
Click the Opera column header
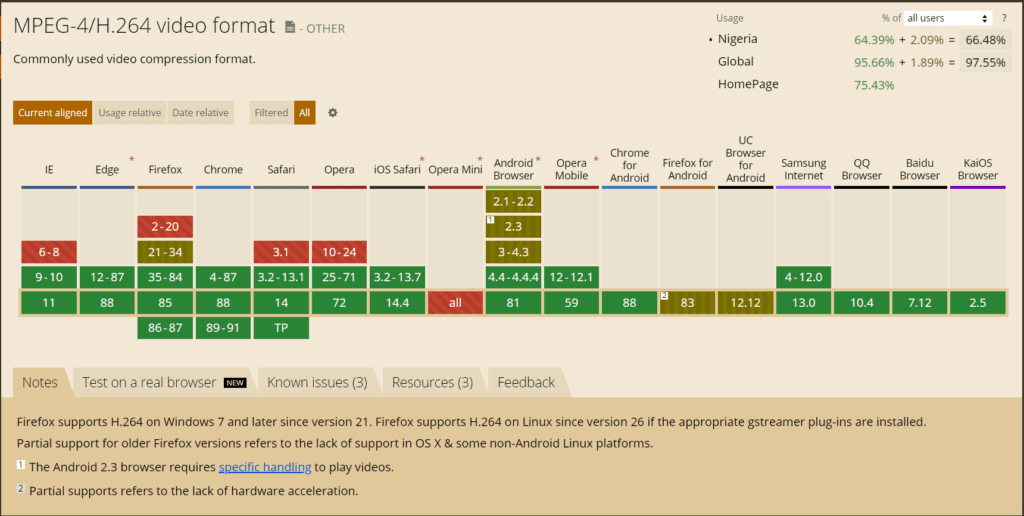click(340, 170)
